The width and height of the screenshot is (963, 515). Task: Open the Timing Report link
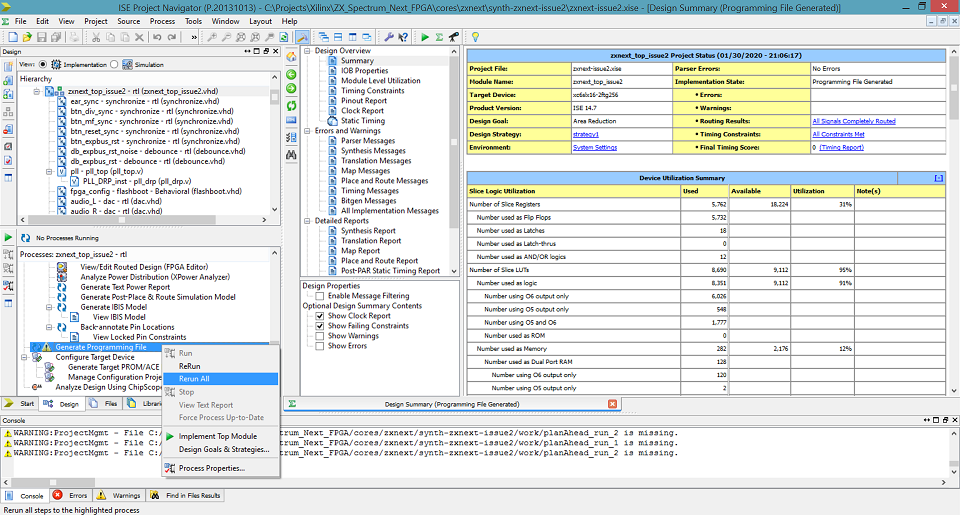[841, 147]
